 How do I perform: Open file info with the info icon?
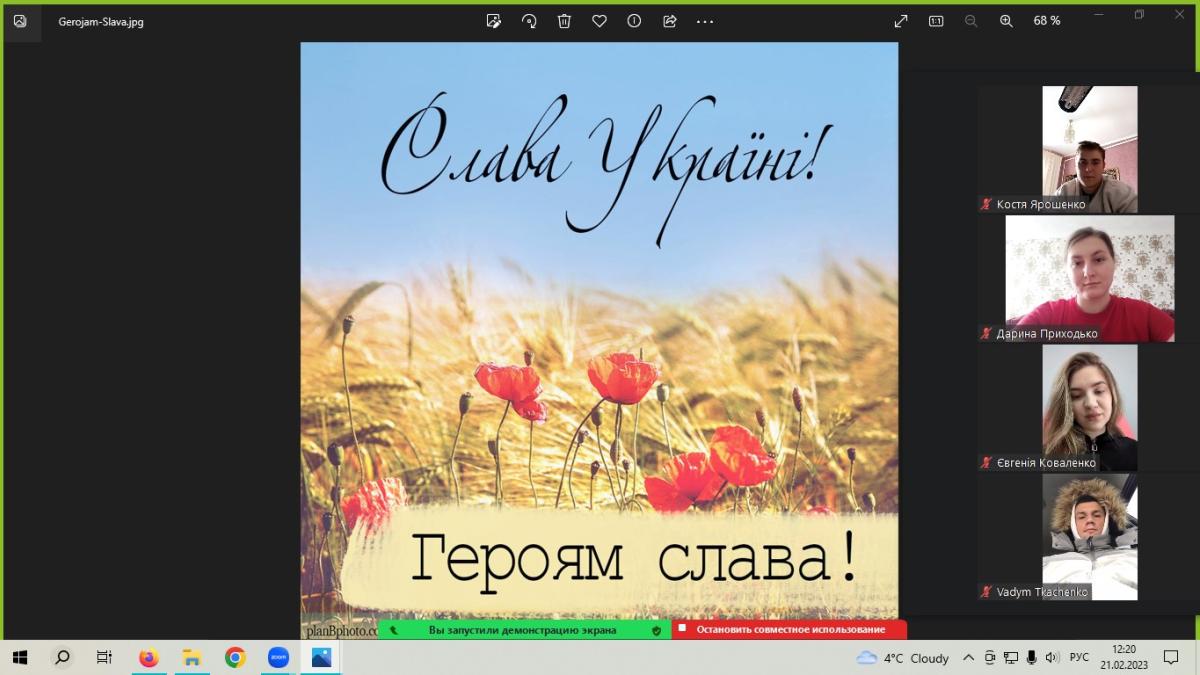634,21
